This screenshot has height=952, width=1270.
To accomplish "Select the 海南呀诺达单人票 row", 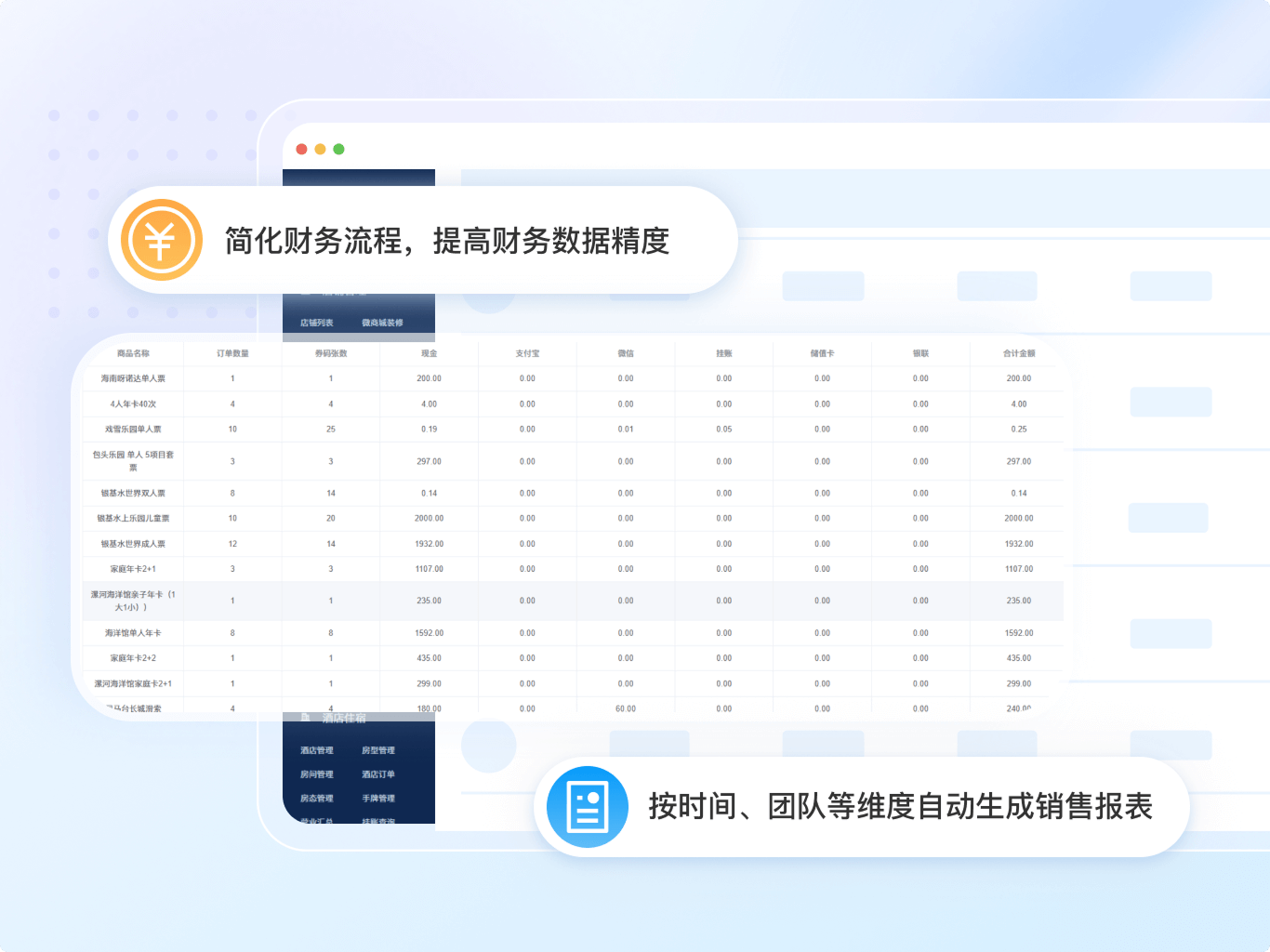I will [x=133, y=378].
